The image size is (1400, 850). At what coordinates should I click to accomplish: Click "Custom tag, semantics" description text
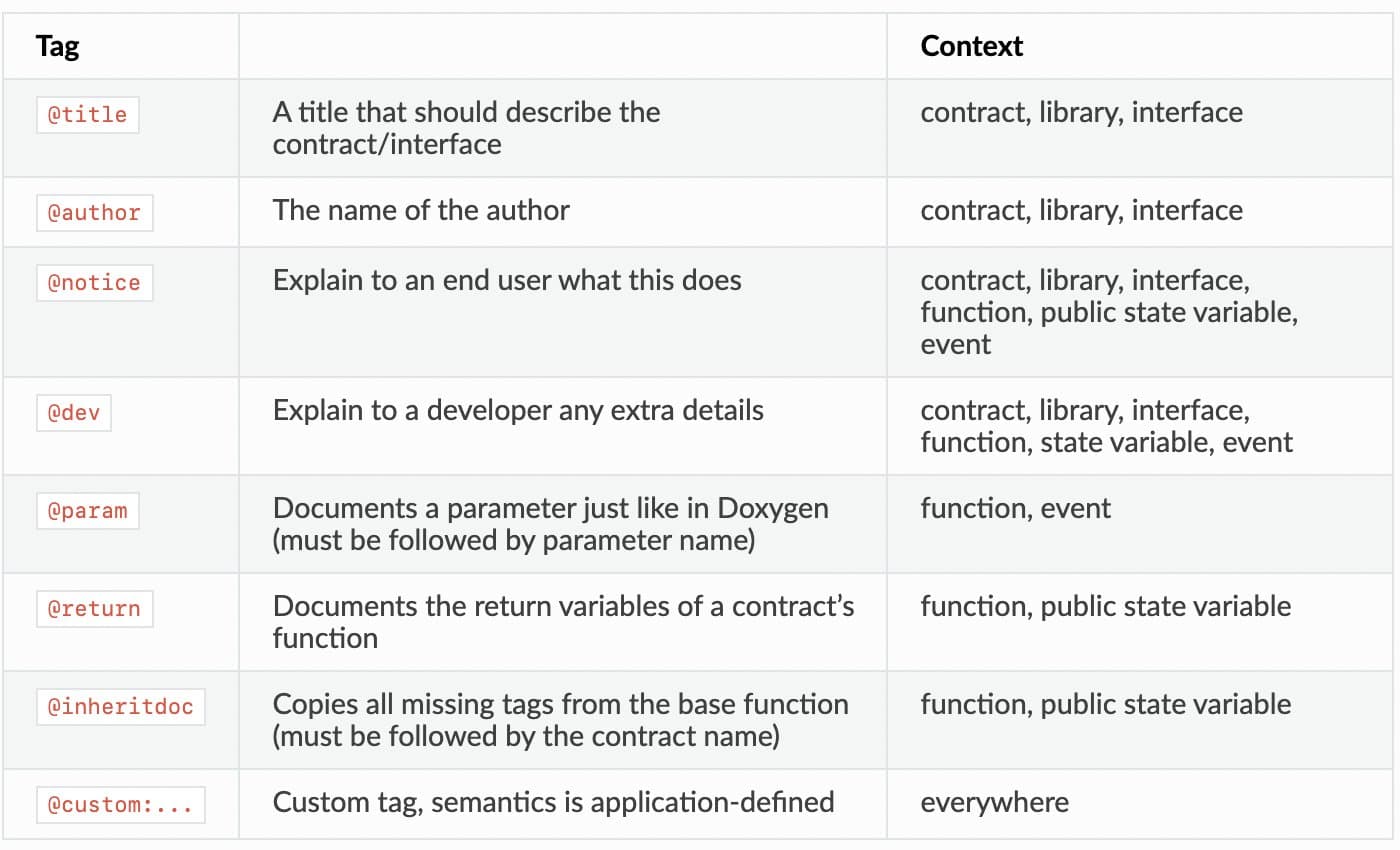coord(553,802)
